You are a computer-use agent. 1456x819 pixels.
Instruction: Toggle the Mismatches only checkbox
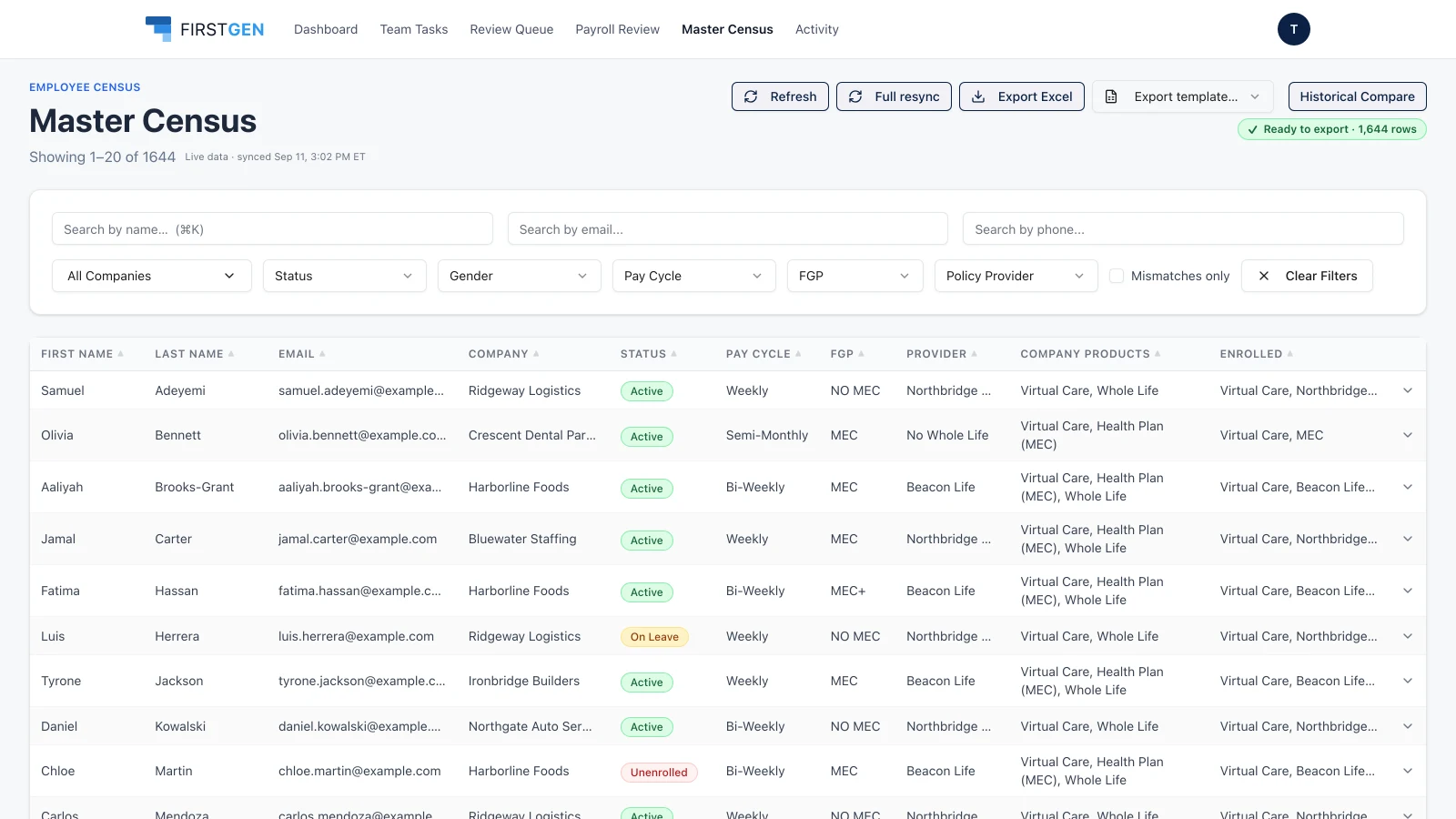pyautogui.click(x=1117, y=276)
